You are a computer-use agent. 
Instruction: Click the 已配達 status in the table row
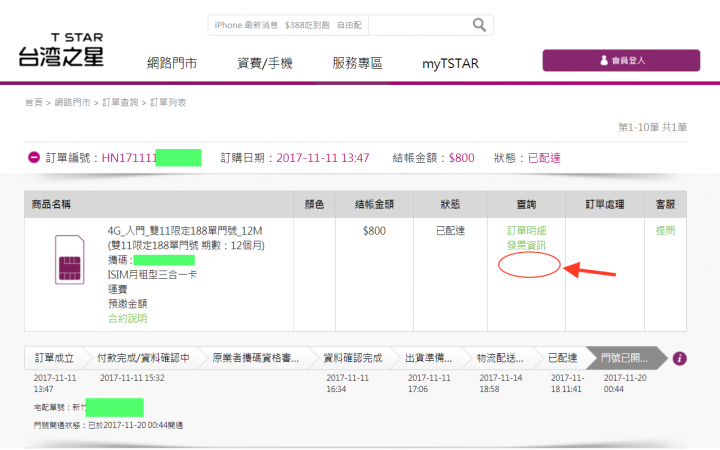pos(450,231)
